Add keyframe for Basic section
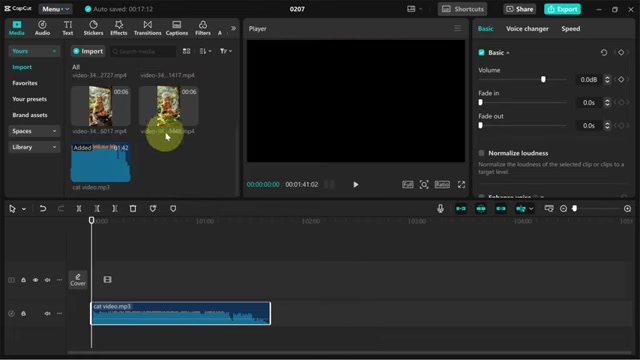 point(621,52)
